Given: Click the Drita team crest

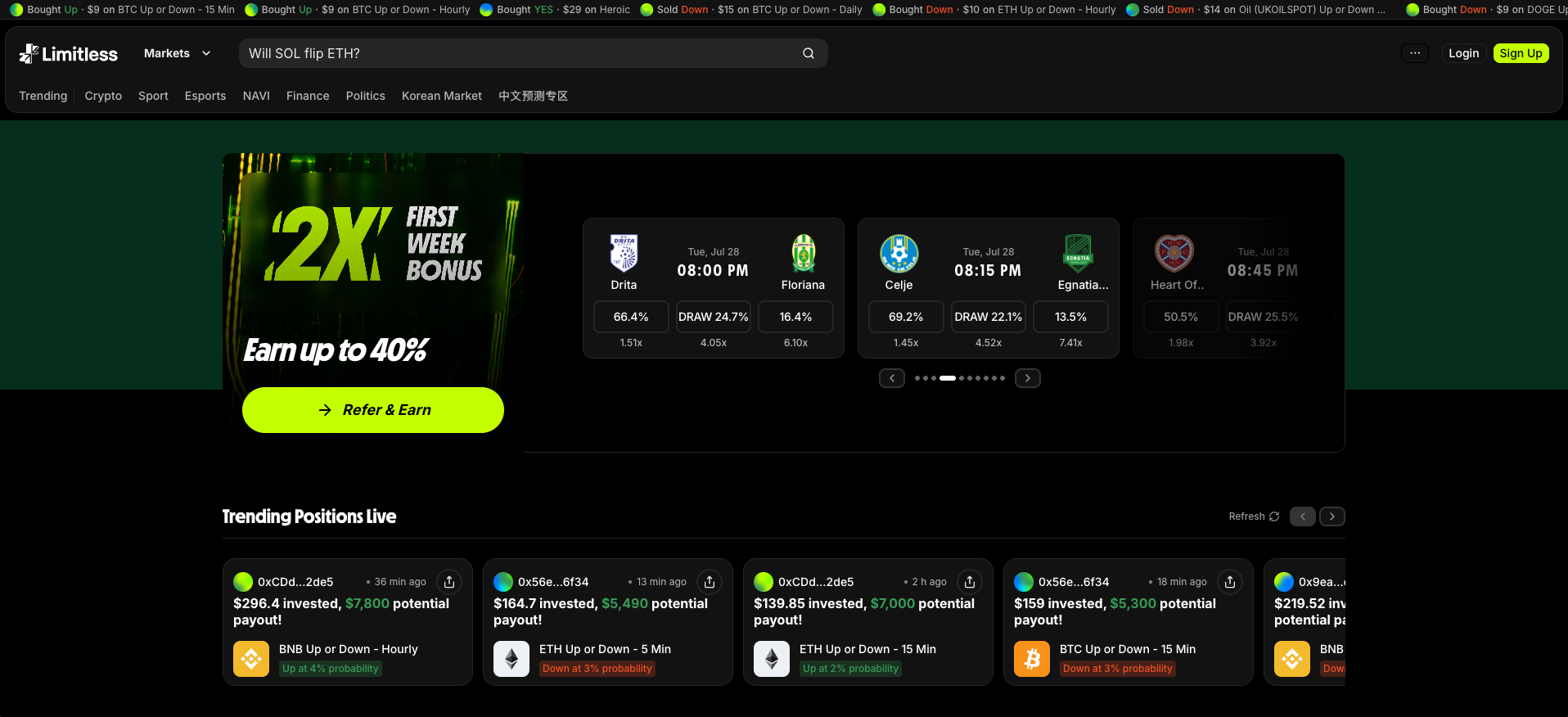Looking at the screenshot, I should 624,253.
